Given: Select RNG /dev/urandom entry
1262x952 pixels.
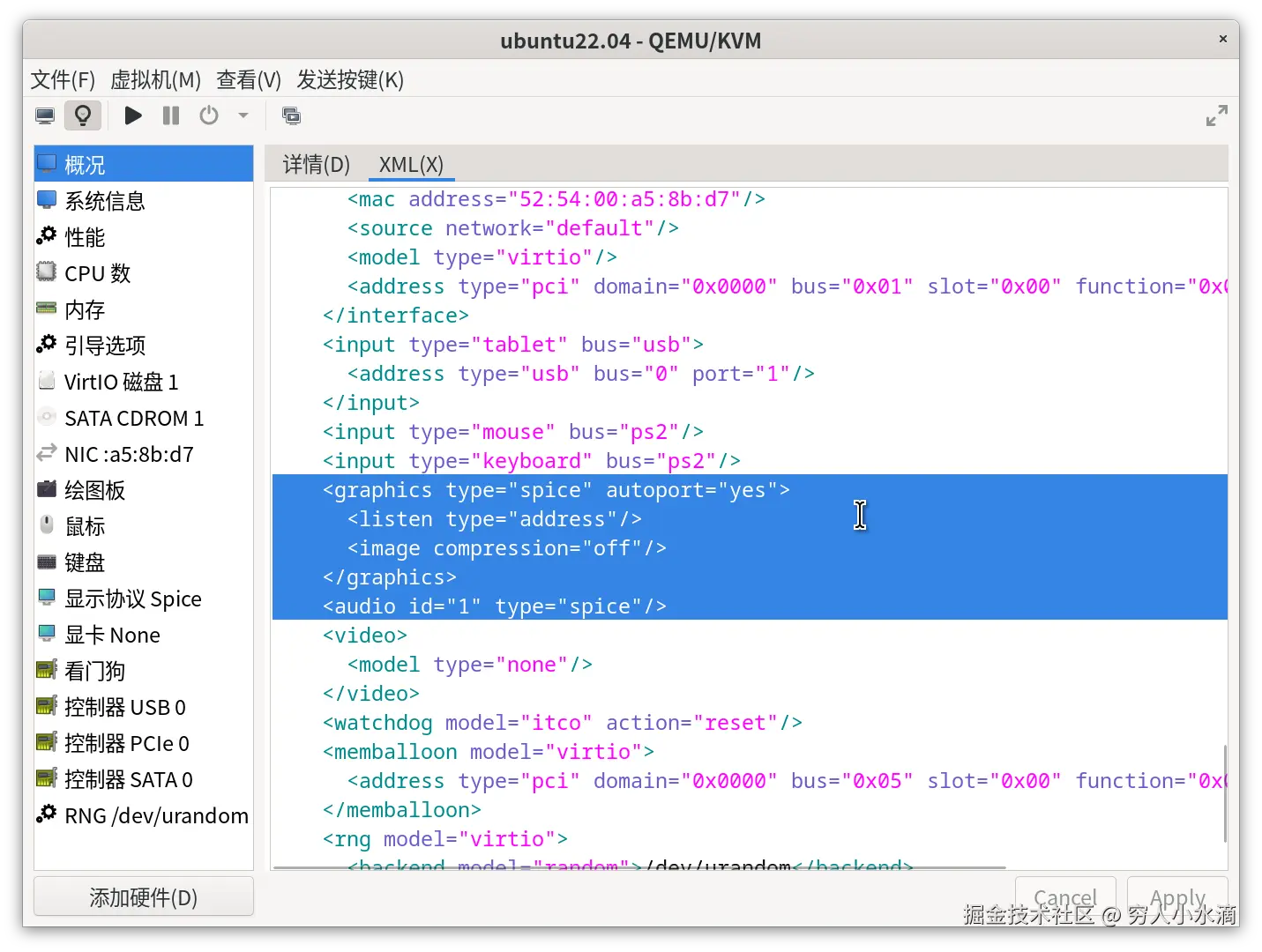Looking at the screenshot, I should [x=144, y=815].
